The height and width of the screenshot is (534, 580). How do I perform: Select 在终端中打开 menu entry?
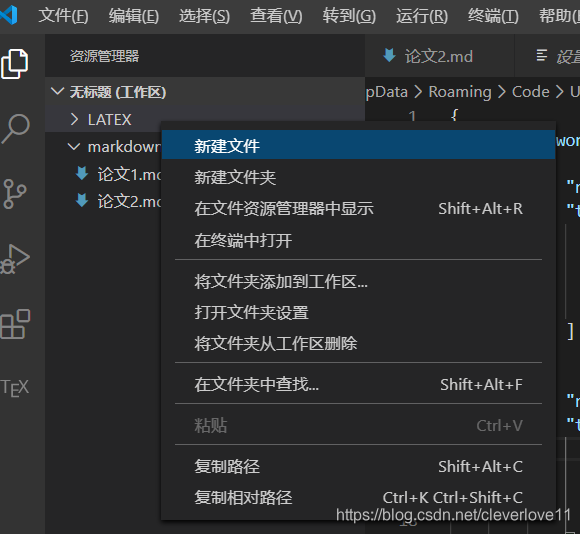coord(358,241)
